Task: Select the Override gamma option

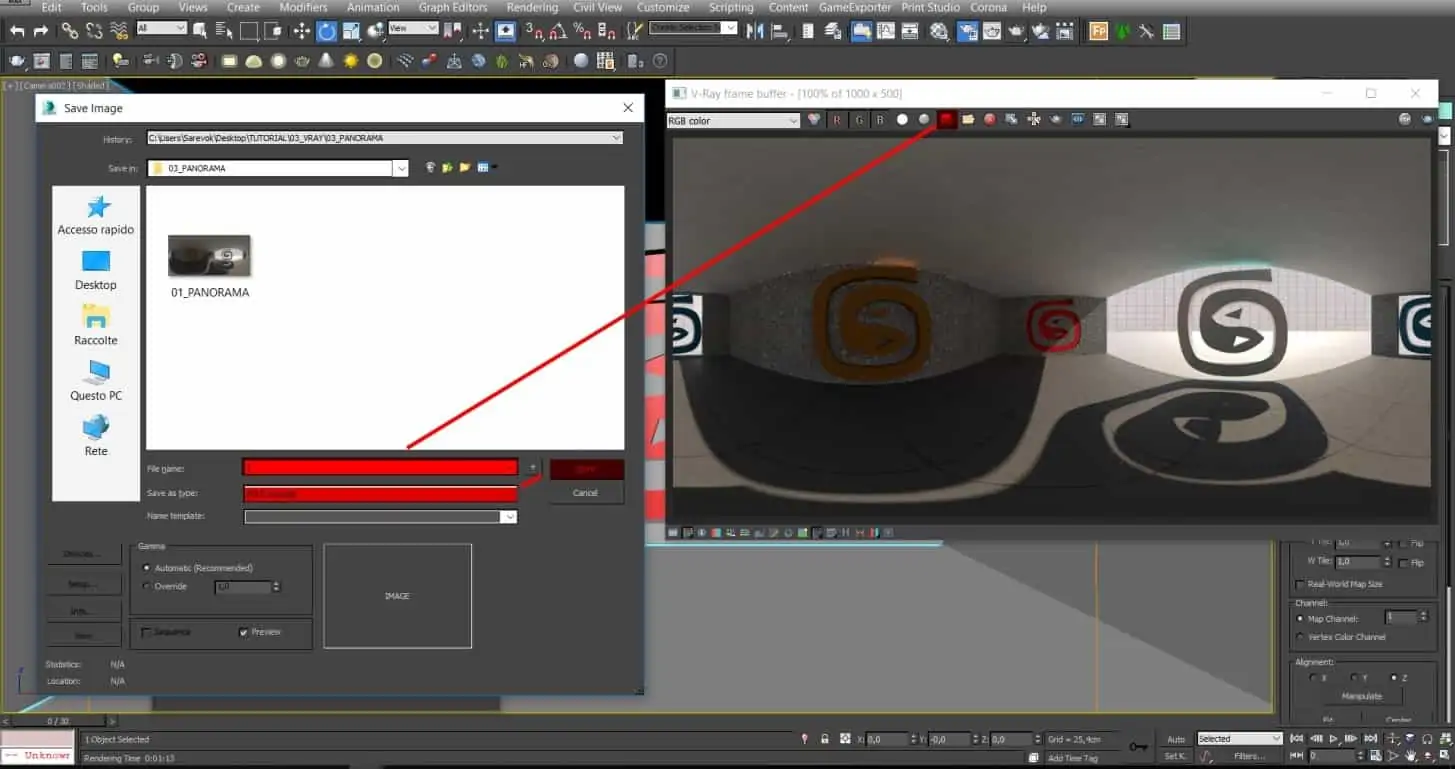Action: (148, 586)
